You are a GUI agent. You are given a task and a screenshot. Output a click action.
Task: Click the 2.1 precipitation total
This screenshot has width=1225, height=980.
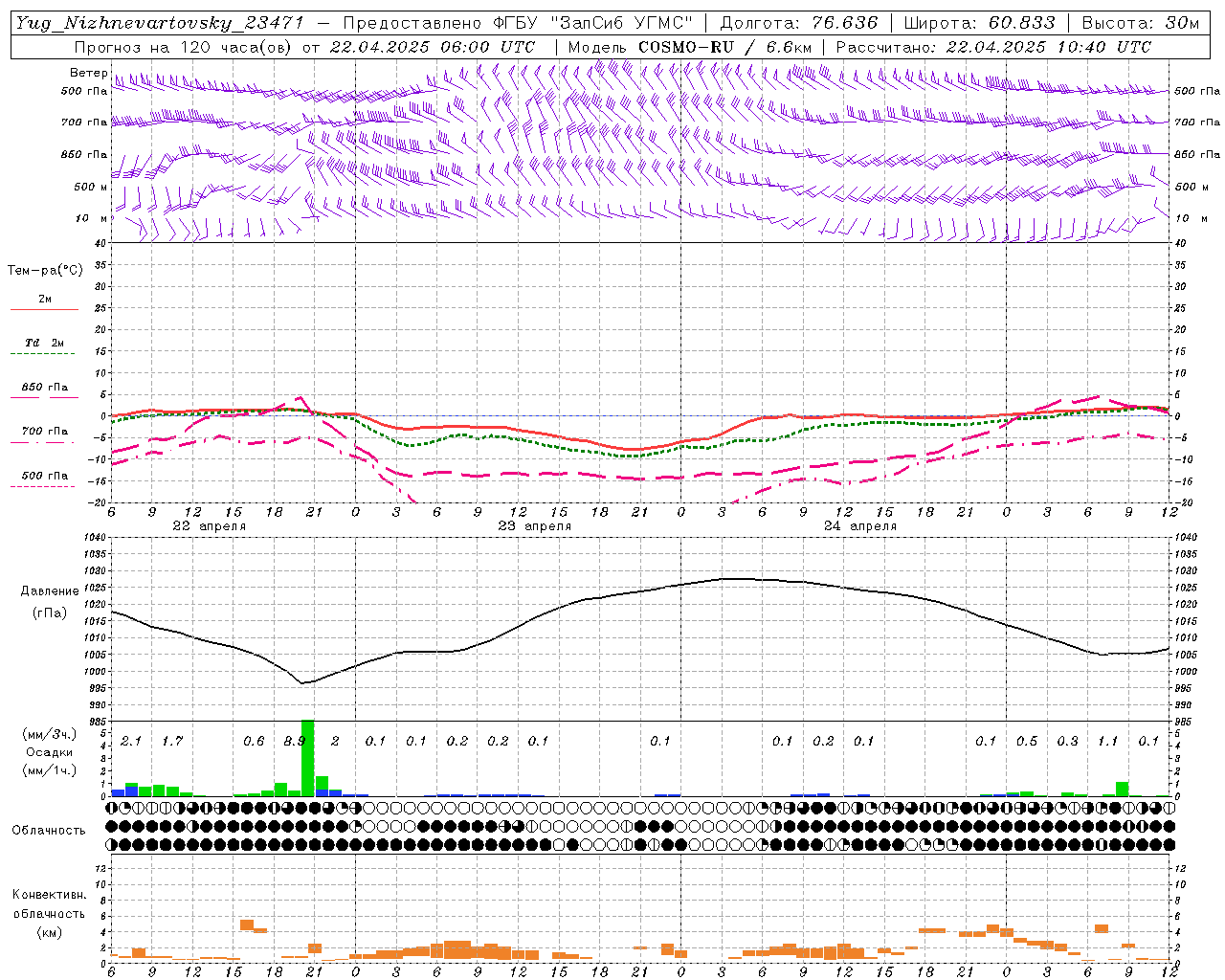click(x=131, y=741)
